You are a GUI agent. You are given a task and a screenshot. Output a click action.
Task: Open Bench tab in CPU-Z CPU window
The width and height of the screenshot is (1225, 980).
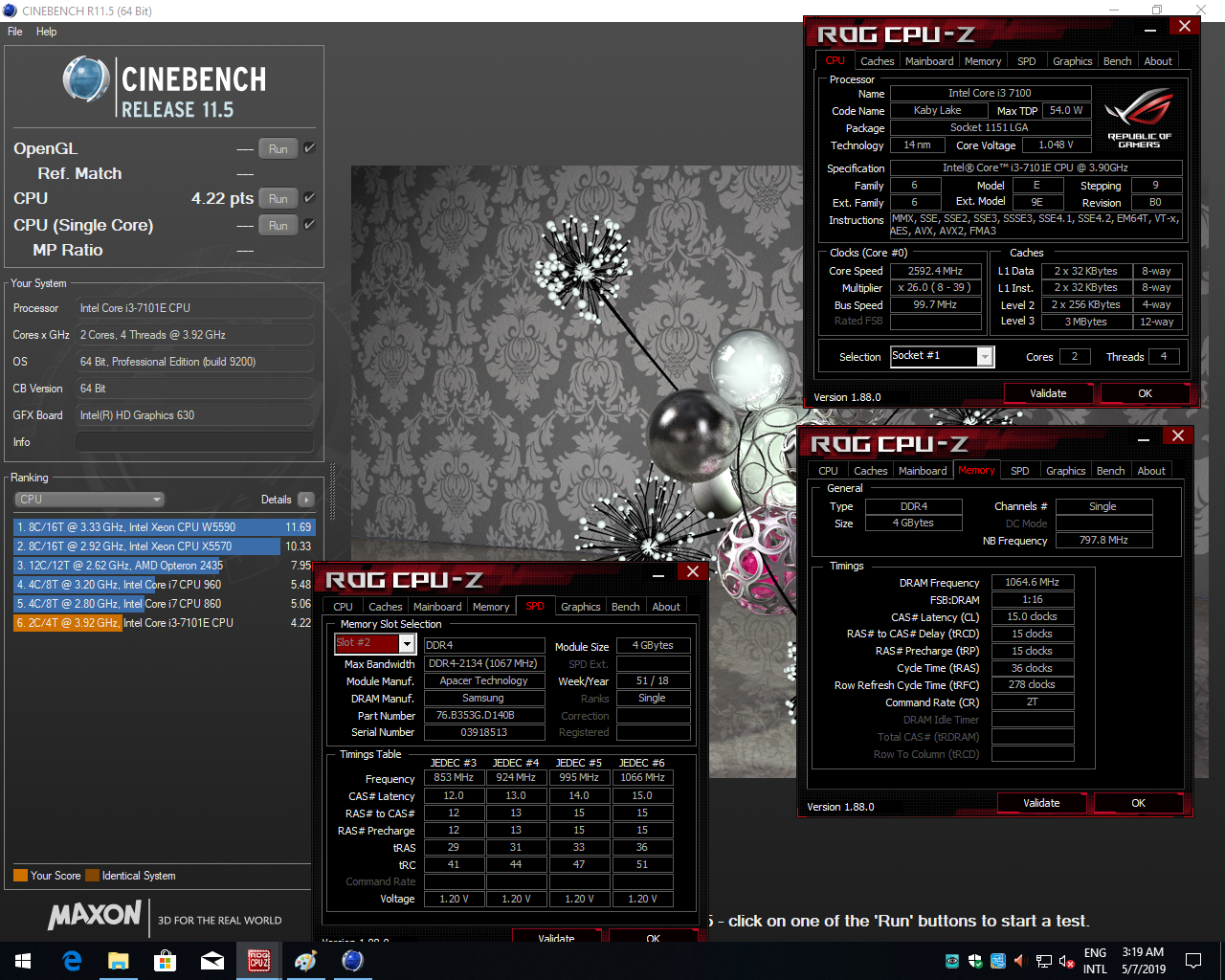click(x=1117, y=61)
